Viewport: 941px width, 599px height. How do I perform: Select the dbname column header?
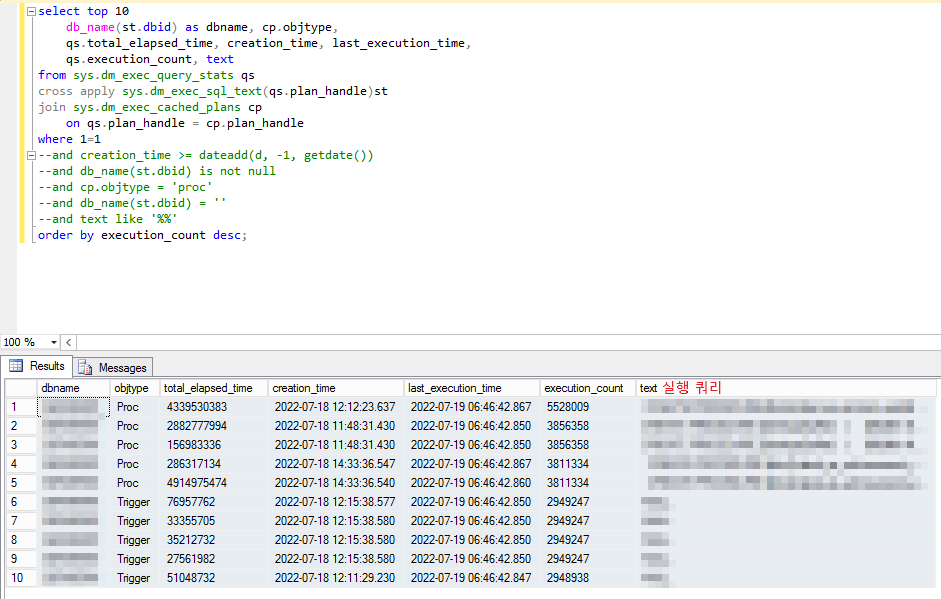pyautogui.click(x=73, y=388)
